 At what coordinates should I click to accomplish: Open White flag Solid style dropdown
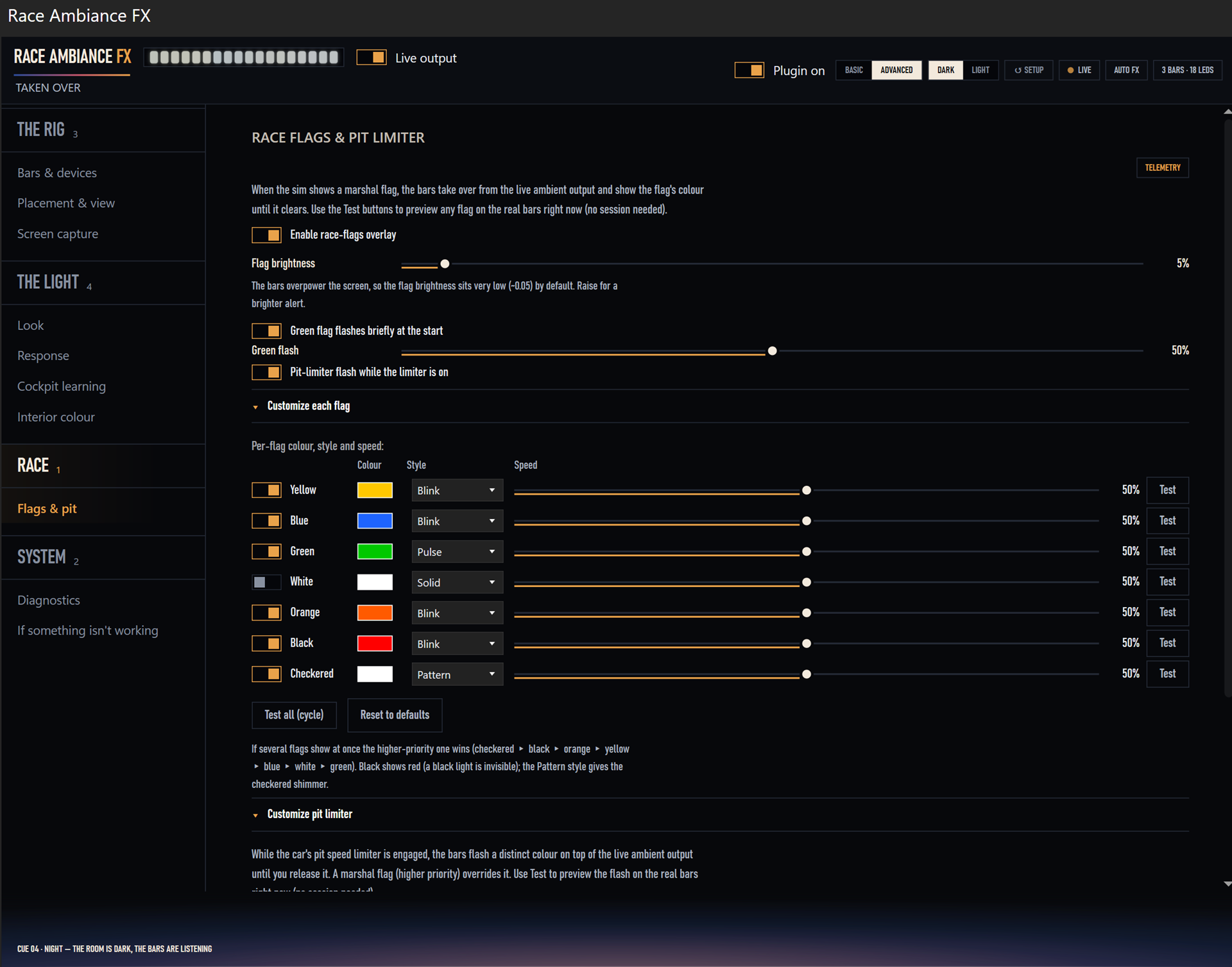click(x=457, y=583)
